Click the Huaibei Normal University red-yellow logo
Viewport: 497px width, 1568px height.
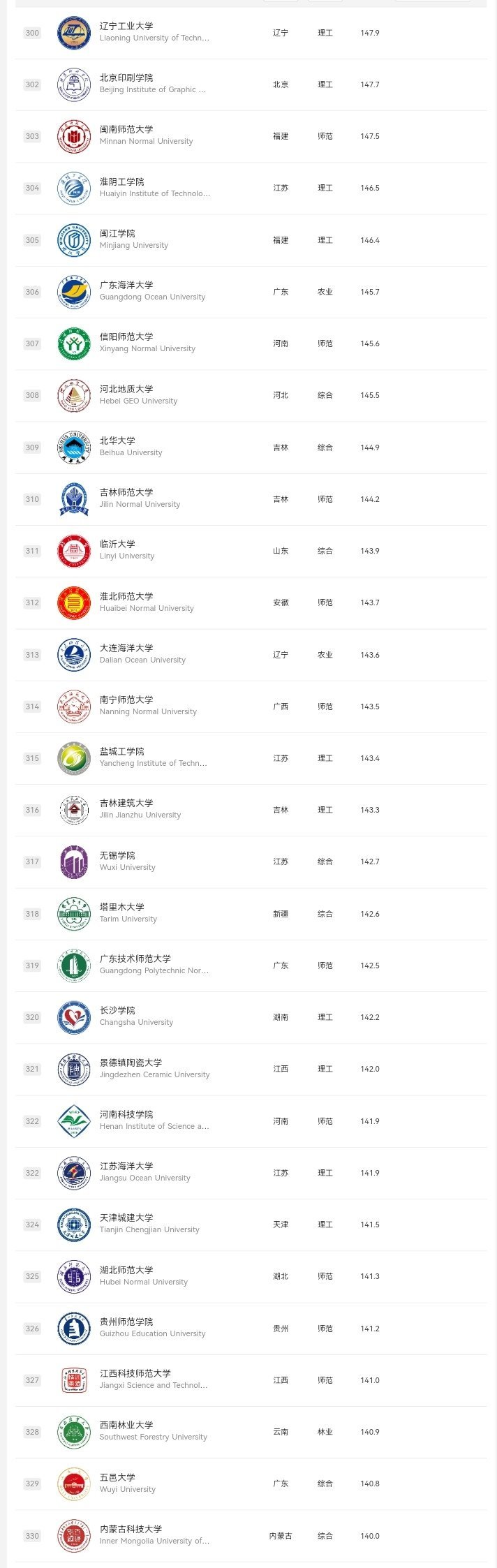pos(74,602)
